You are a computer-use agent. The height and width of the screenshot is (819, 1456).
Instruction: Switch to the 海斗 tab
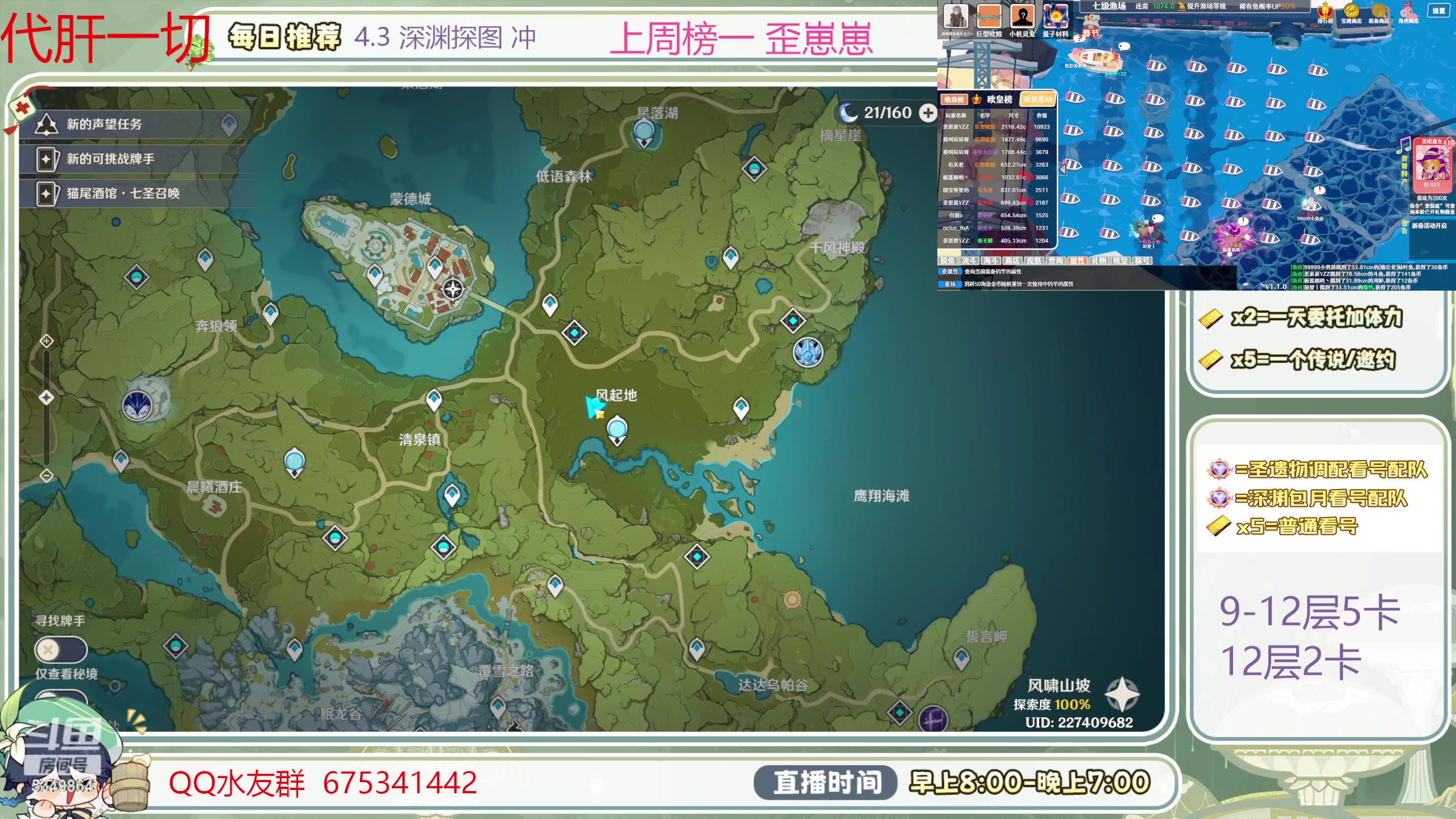pos(991,260)
